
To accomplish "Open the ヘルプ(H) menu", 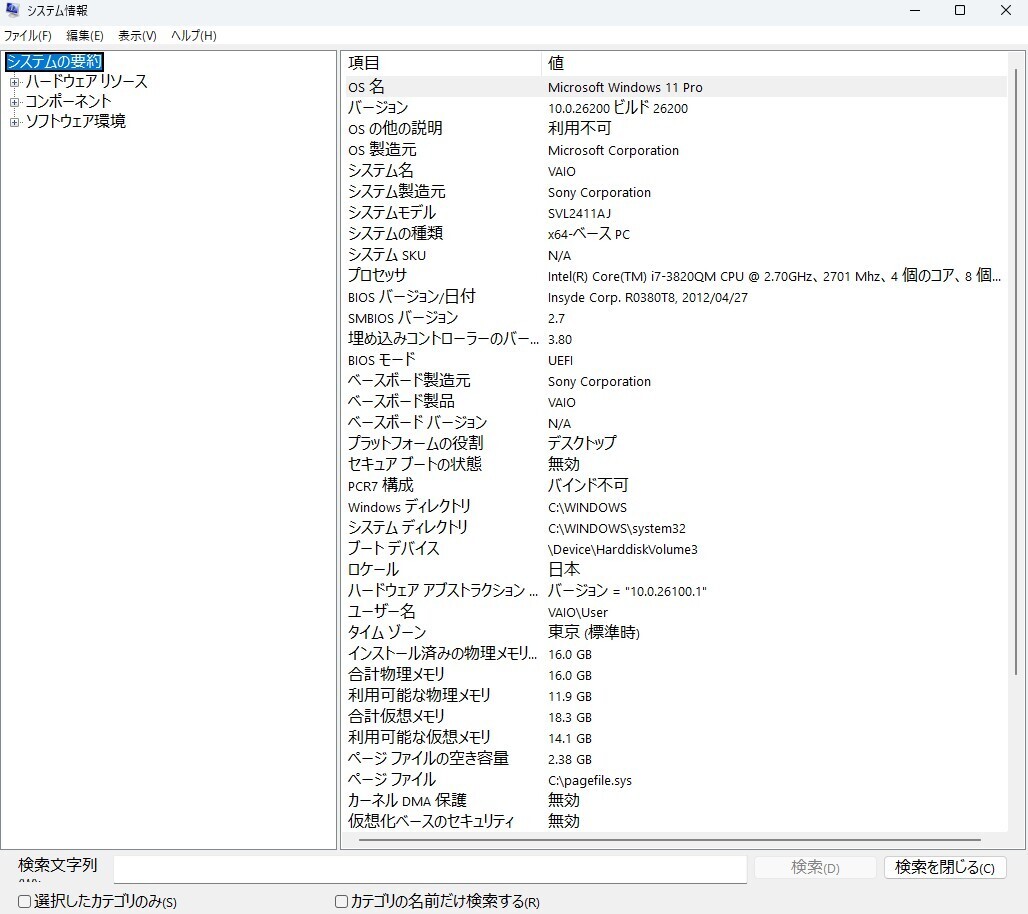I will pos(193,35).
